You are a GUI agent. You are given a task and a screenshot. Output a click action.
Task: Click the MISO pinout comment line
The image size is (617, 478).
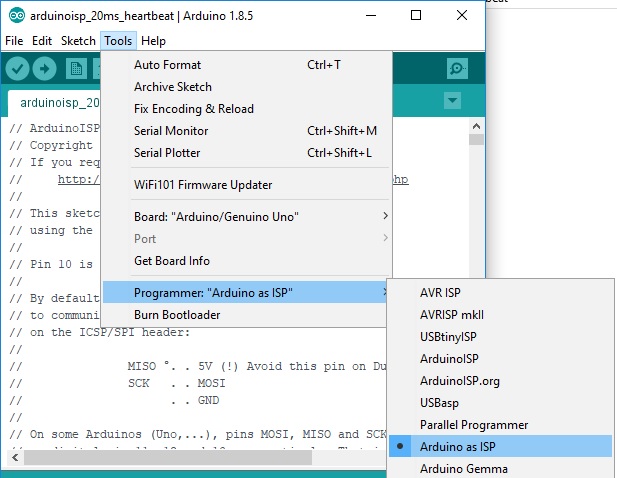click(198, 366)
